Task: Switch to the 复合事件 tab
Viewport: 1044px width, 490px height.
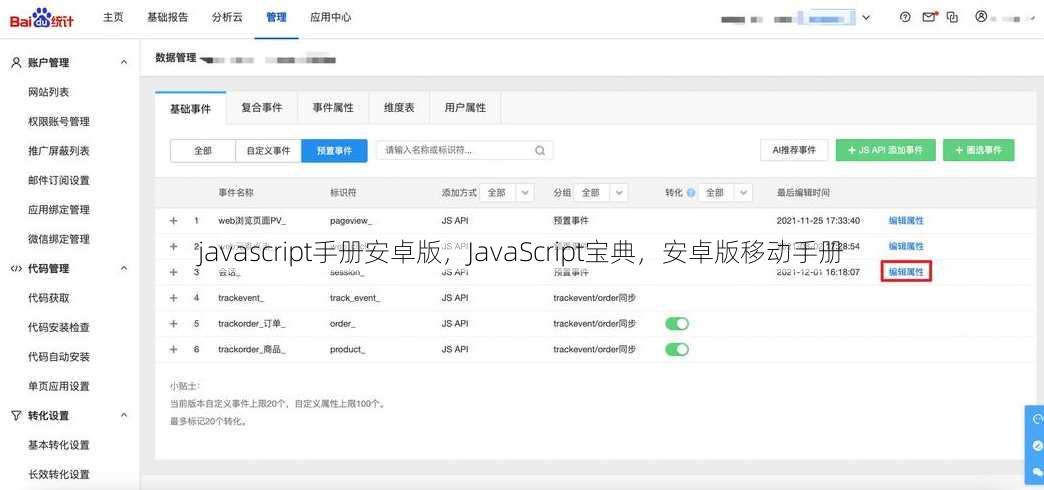Action: tap(262, 108)
